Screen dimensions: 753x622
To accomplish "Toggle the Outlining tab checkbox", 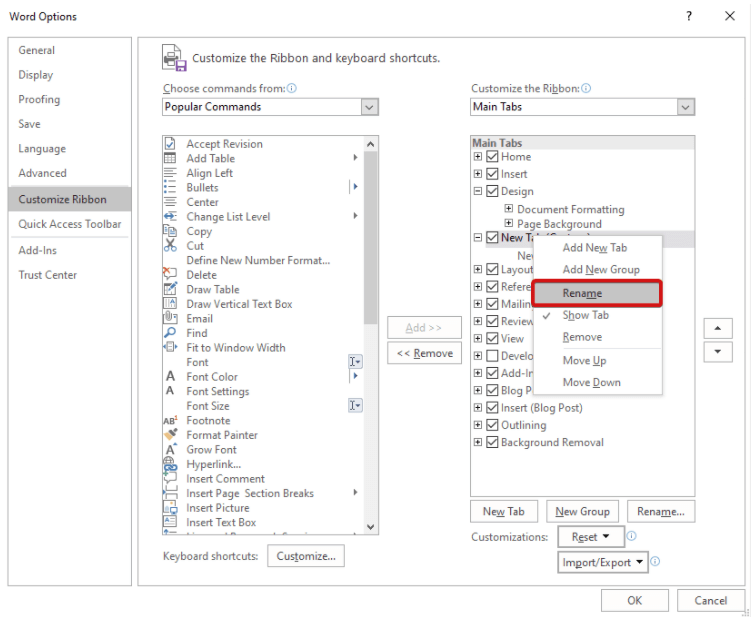I will 492,426.
